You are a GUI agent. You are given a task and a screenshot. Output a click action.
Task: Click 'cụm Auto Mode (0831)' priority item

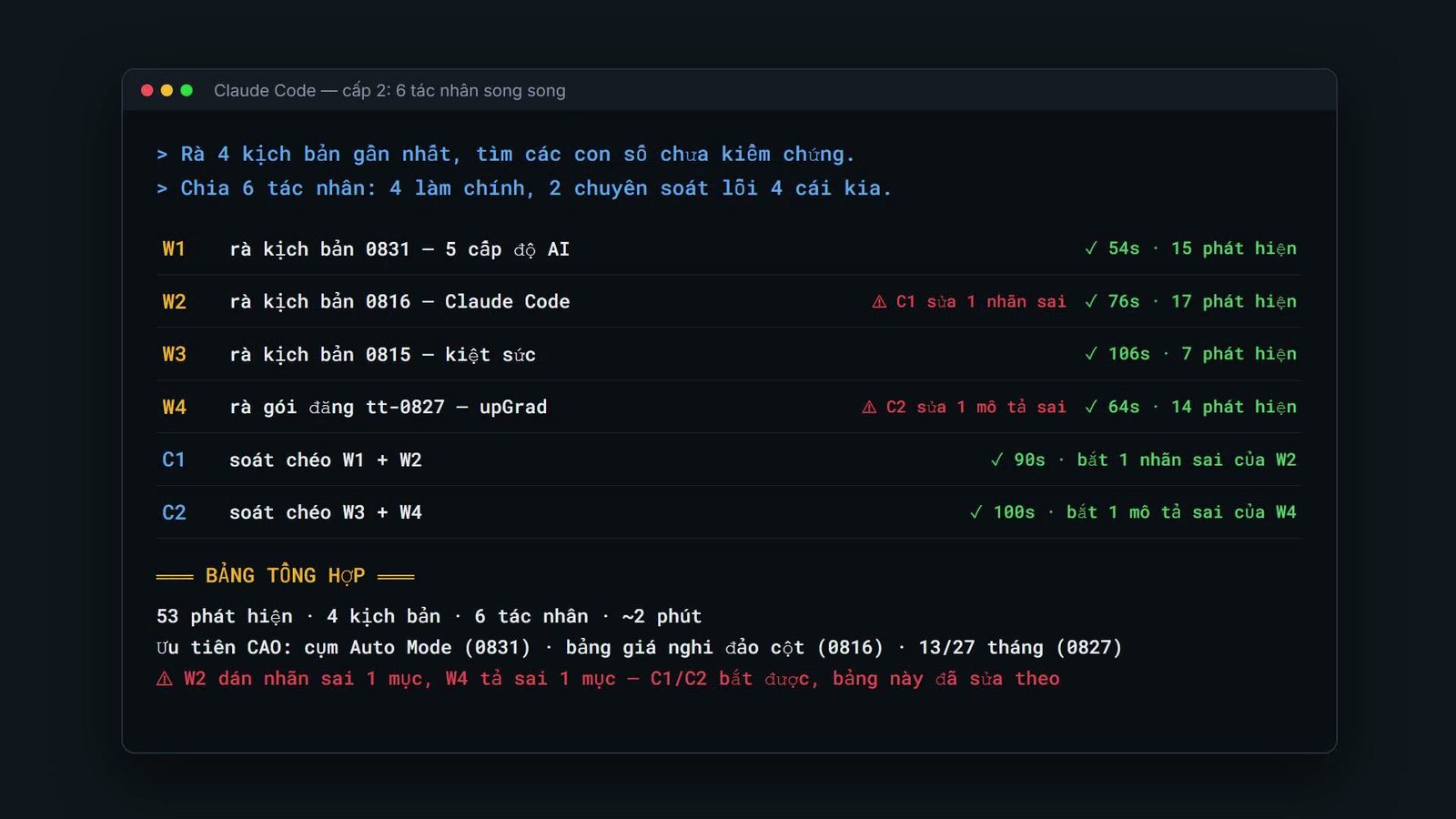[417, 647]
